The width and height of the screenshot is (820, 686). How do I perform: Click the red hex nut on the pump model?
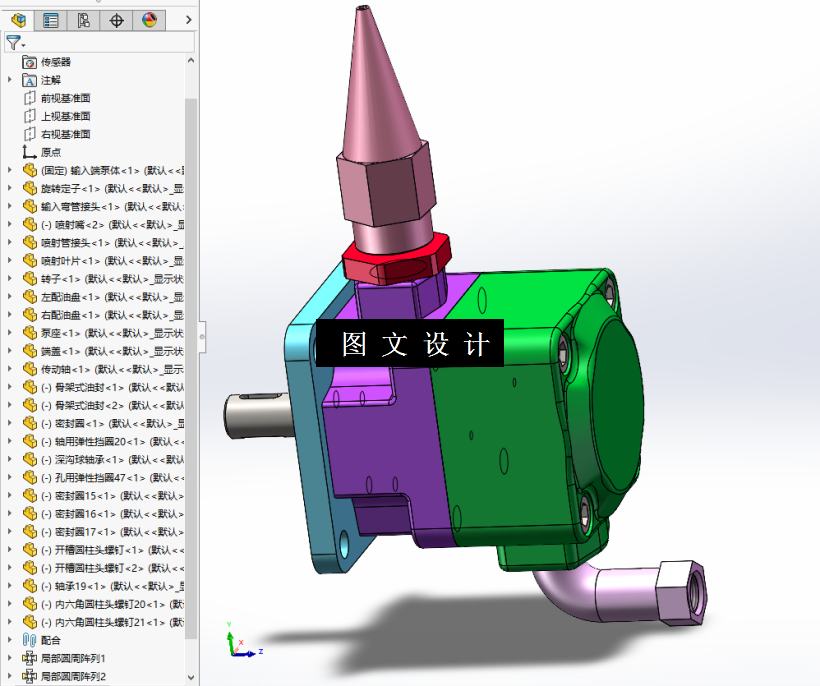pyautogui.click(x=396, y=258)
